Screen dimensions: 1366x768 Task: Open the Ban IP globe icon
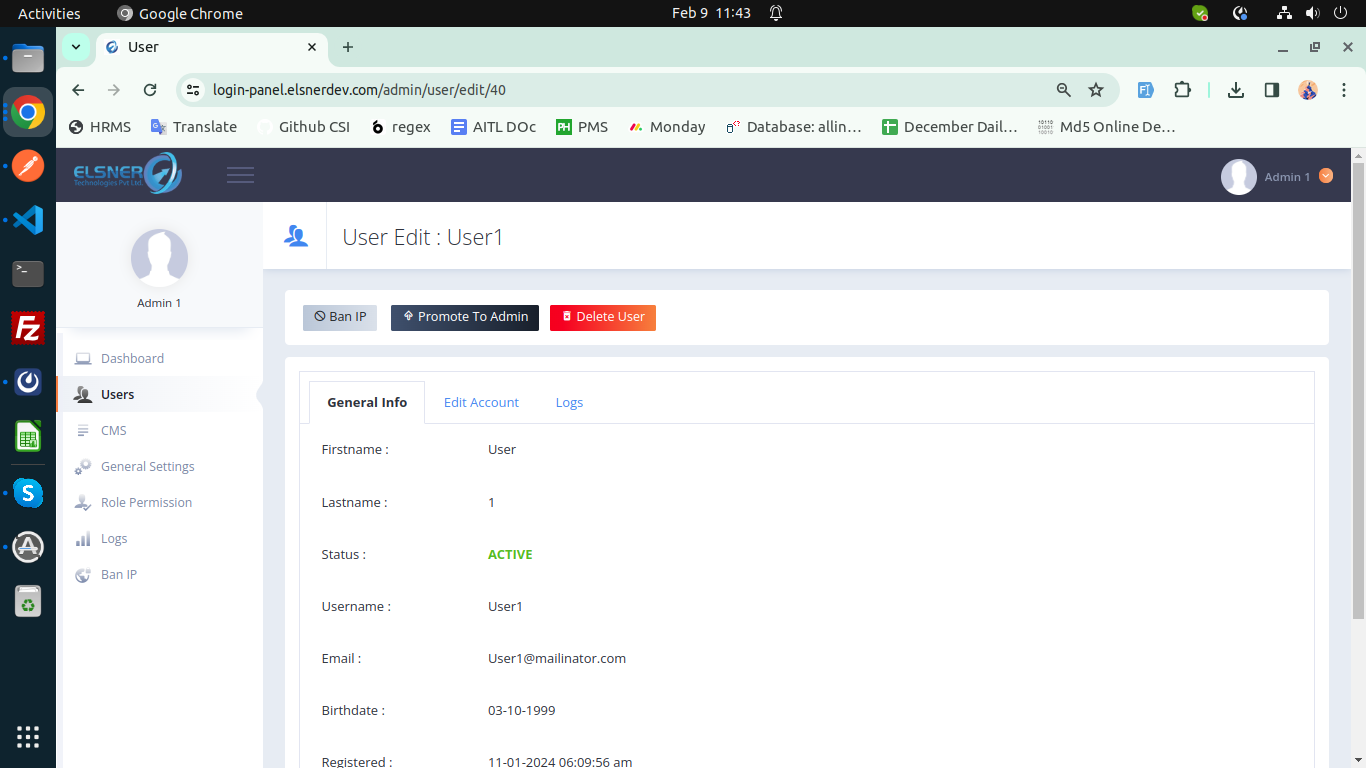pyautogui.click(x=82, y=574)
